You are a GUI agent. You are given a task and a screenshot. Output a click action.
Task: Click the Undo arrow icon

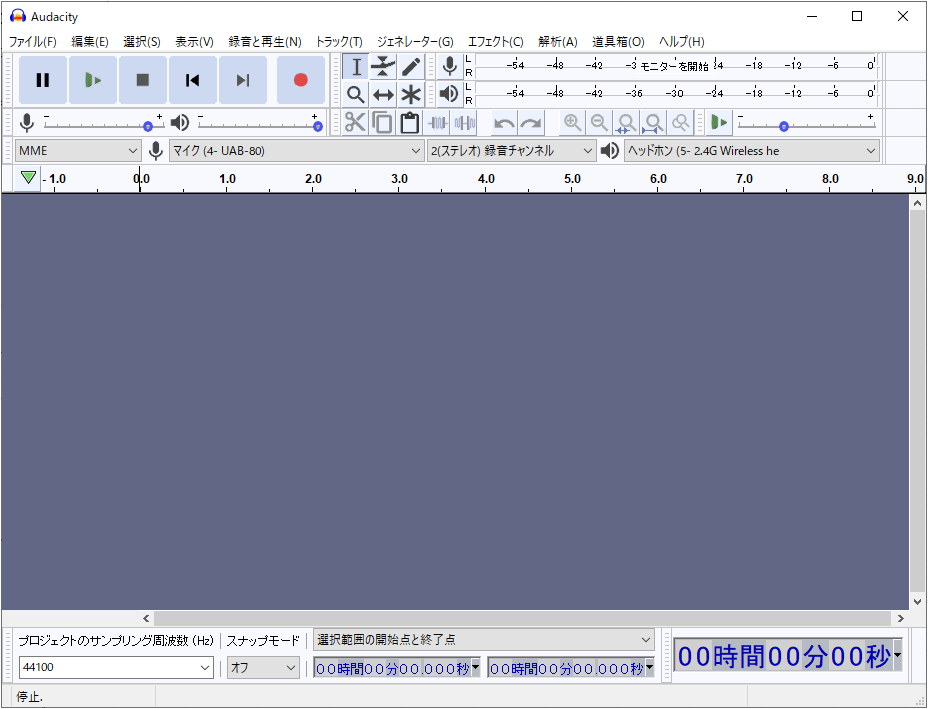click(x=504, y=123)
